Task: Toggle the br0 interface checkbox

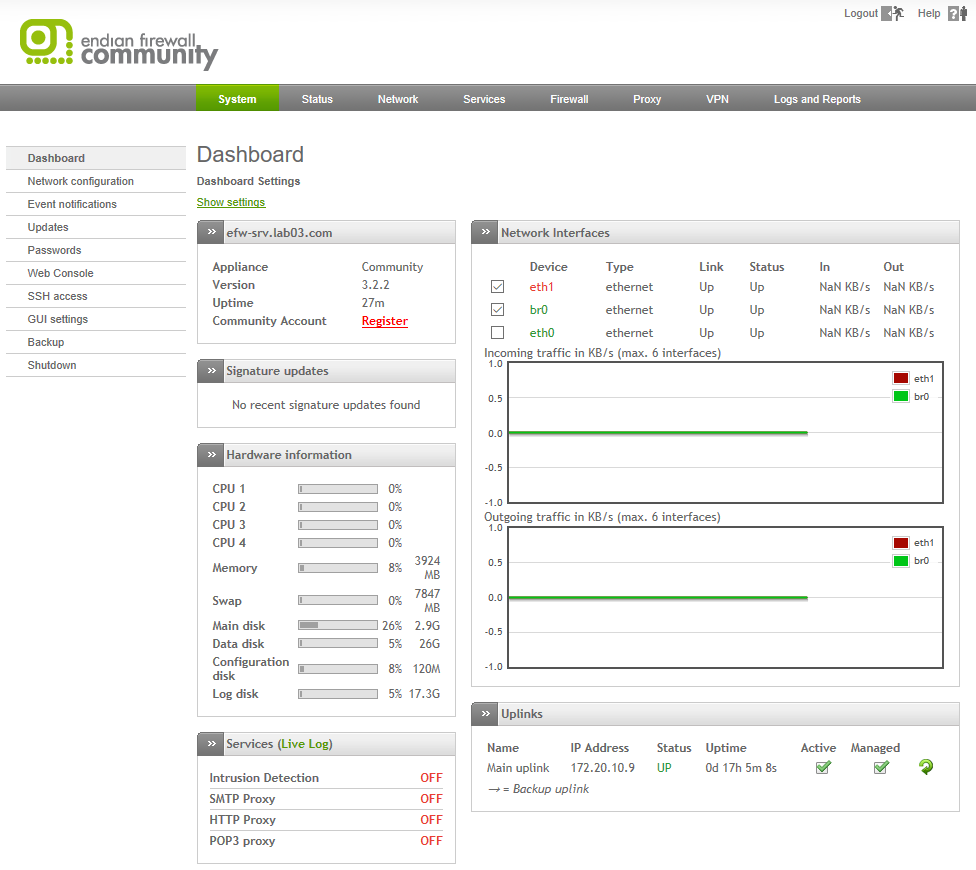Action: pos(497,310)
